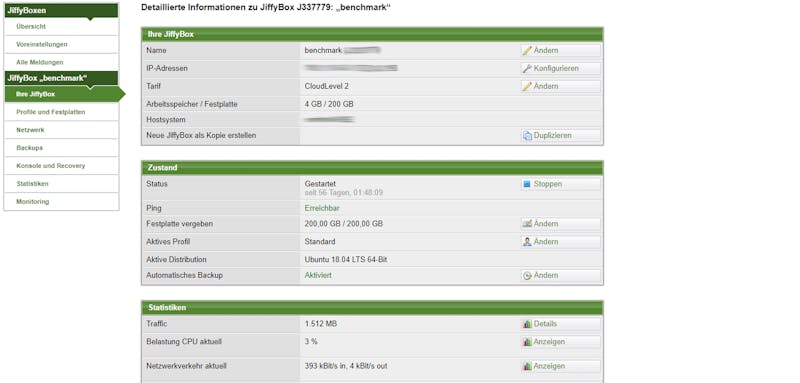Image resolution: width=800 pixels, height=383 pixels.
Task: Click the pencil icon in the Tarif row
Action: 527,86
